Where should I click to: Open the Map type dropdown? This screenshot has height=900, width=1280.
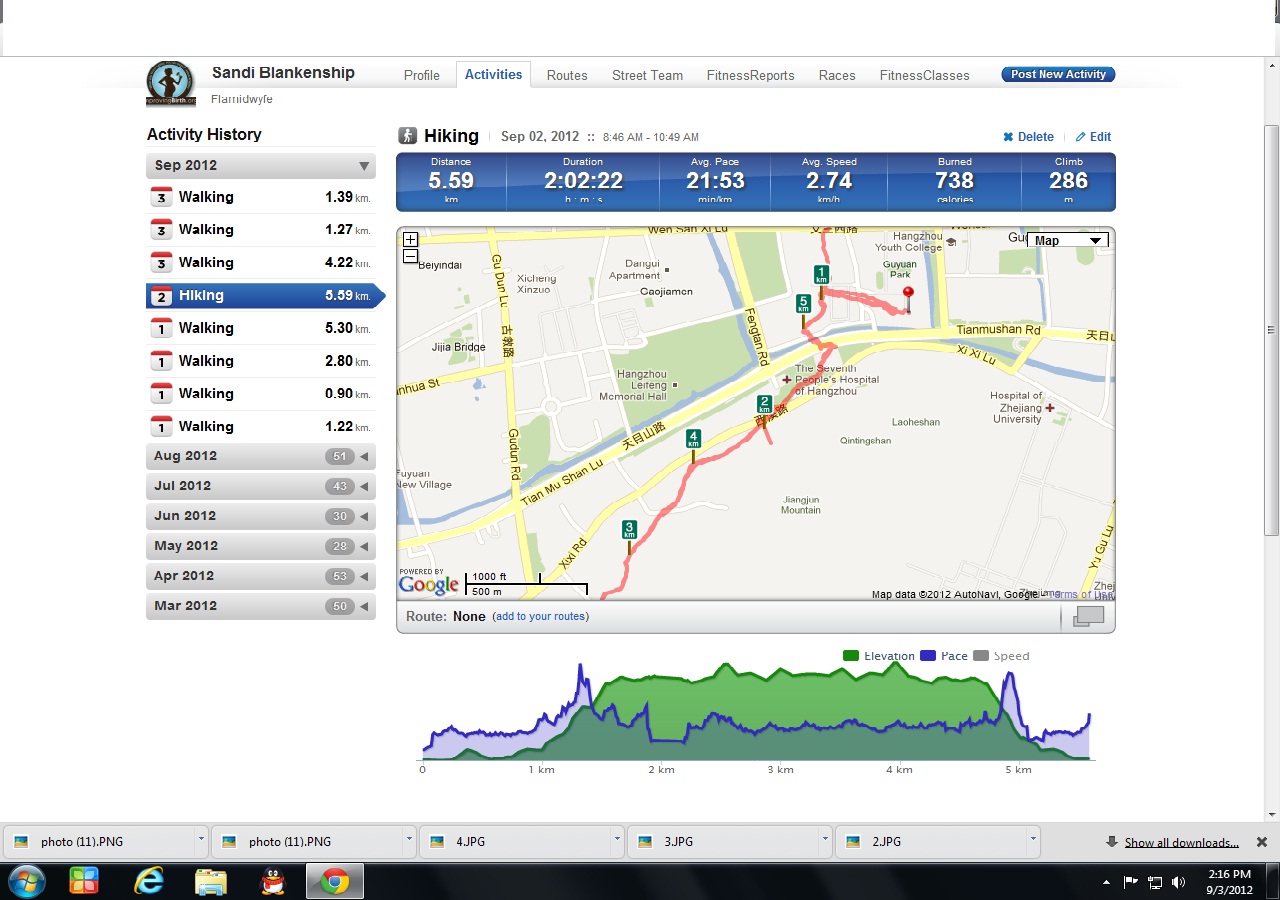[1067, 240]
